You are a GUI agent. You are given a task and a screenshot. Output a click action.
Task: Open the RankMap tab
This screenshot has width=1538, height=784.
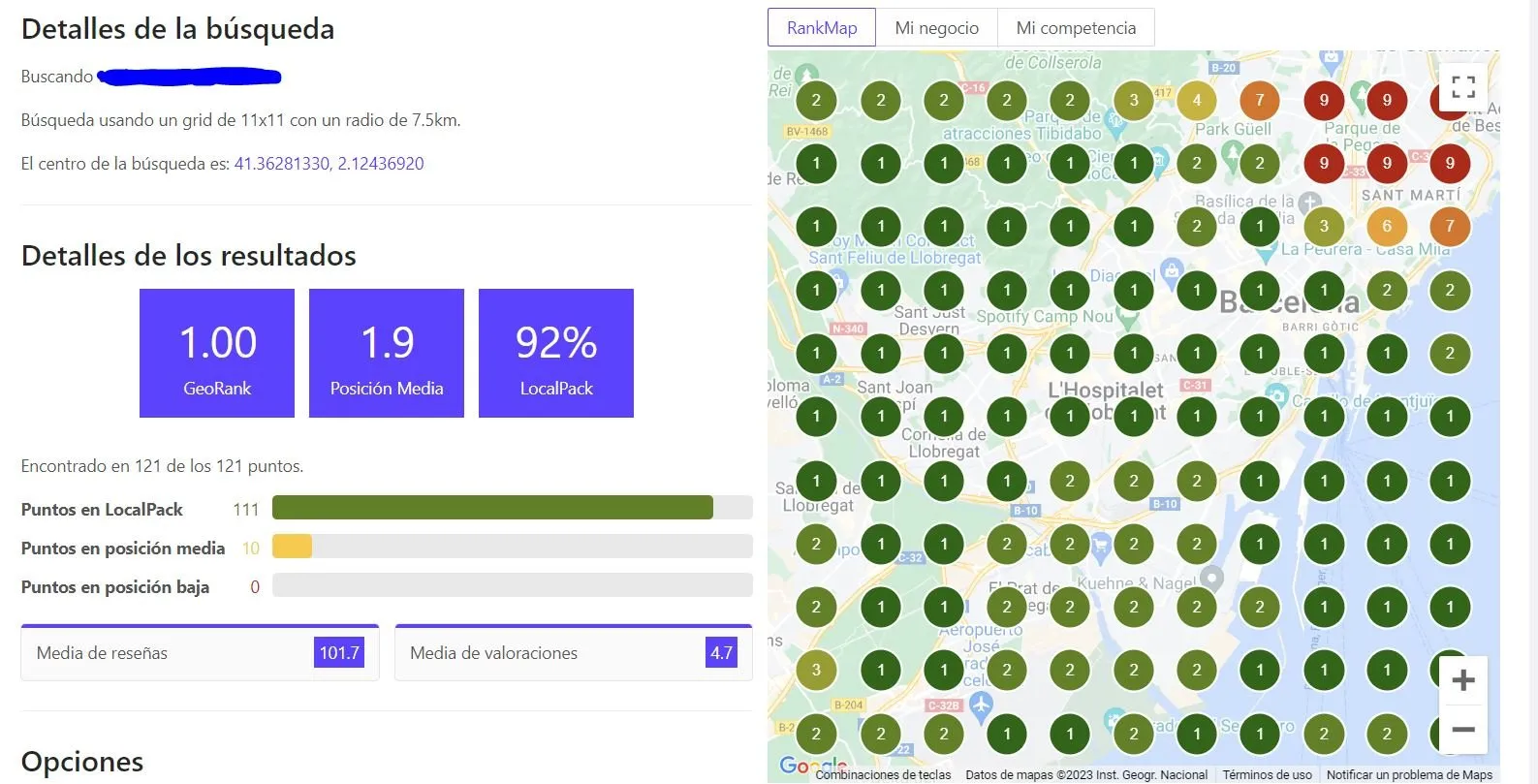[x=822, y=27]
